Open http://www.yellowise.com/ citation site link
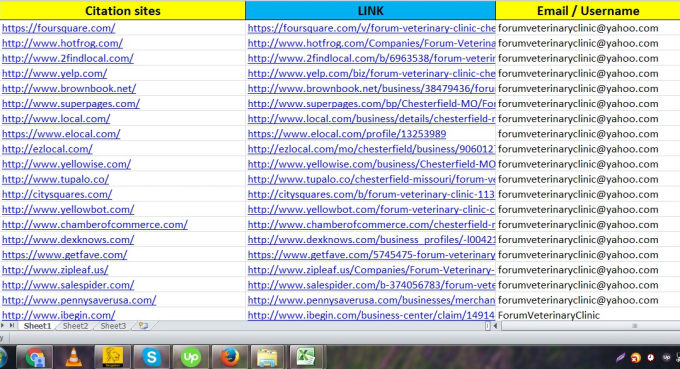This screenshot has height=369, width=680. pyautogui.click(x=66, y=164)
